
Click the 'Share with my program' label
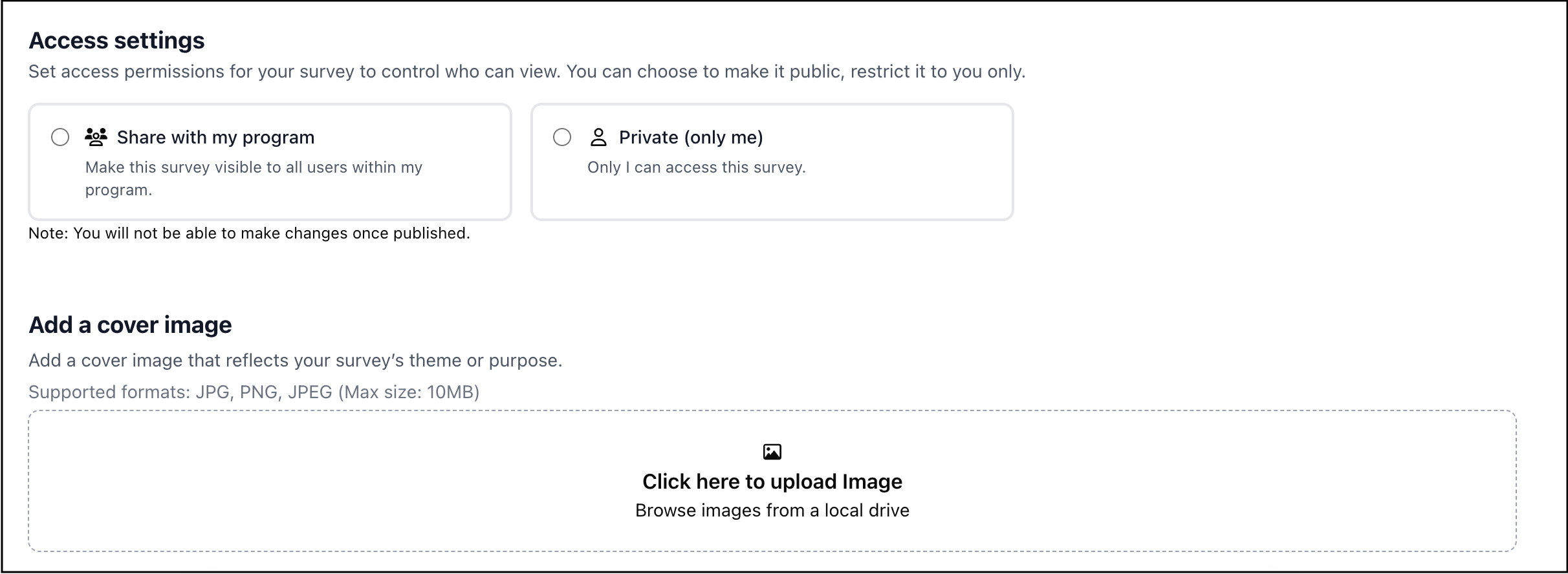215,137
